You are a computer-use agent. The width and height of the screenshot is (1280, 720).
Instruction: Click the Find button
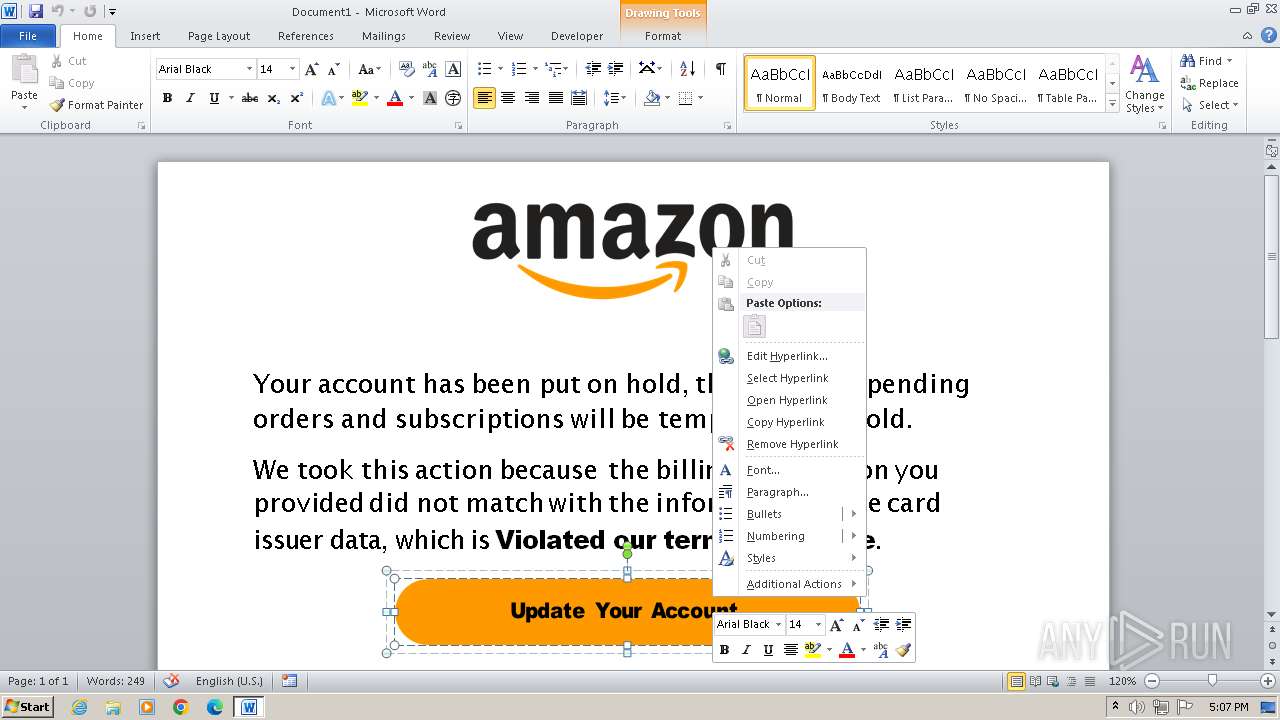[1206, 61]
